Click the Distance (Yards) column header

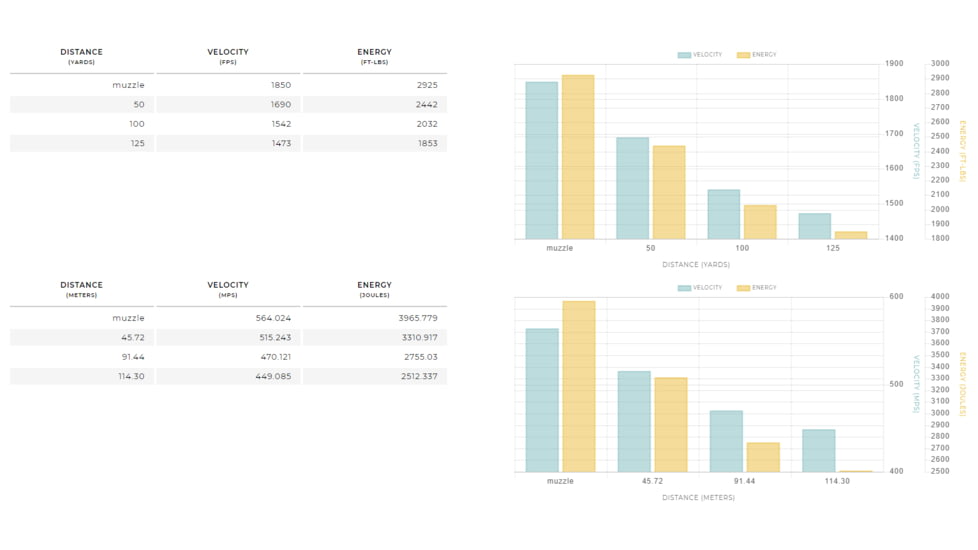(x=81, y=56)
